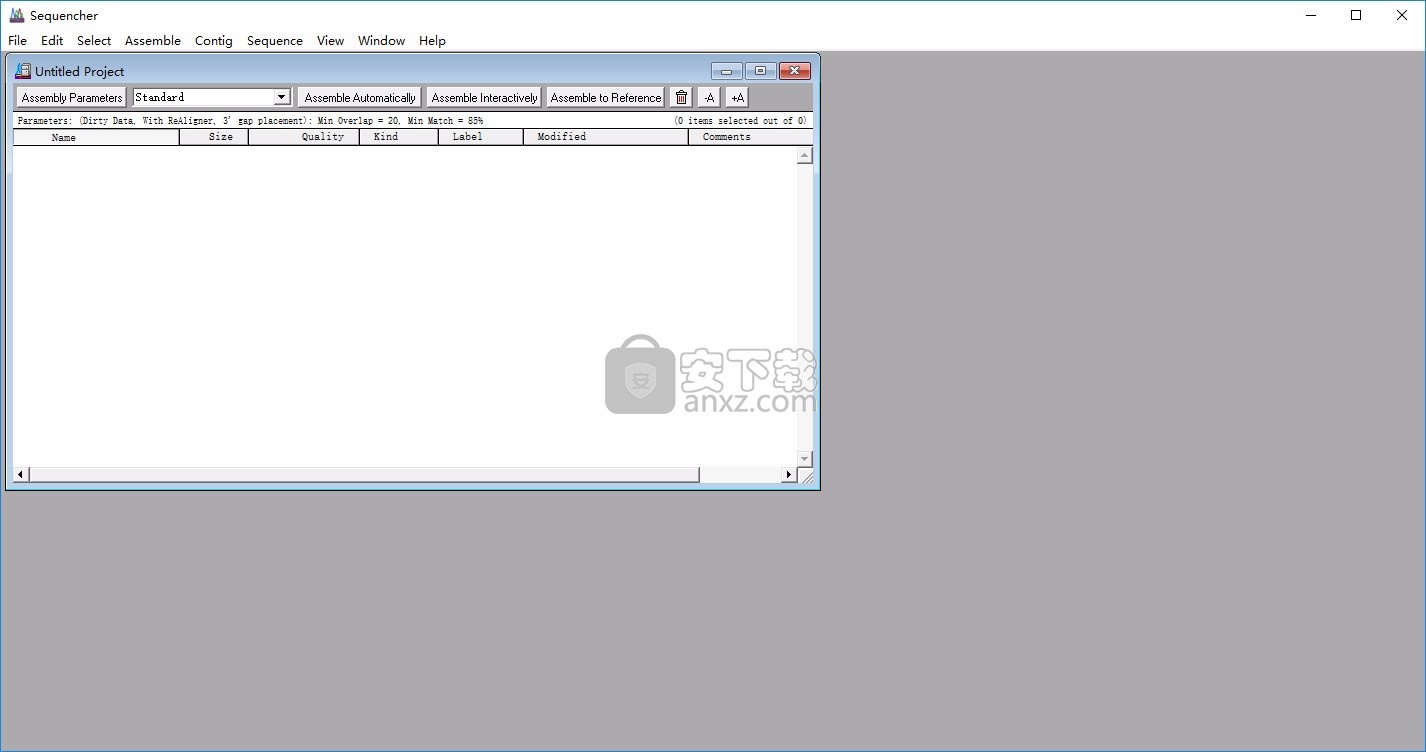This screenshot has height=752, width=1426.
Task: Click the '0 items selected out of 0' status text
Action: point(740,121)
